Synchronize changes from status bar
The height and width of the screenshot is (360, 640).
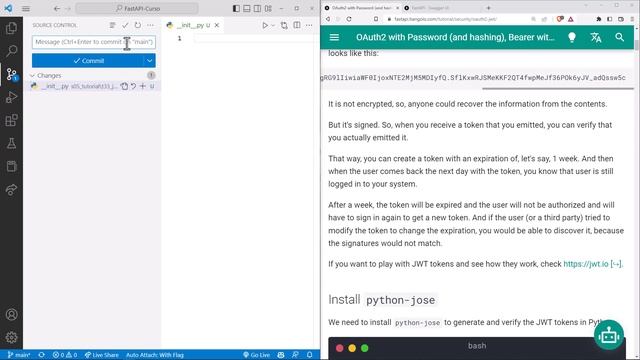pos(41,355)
